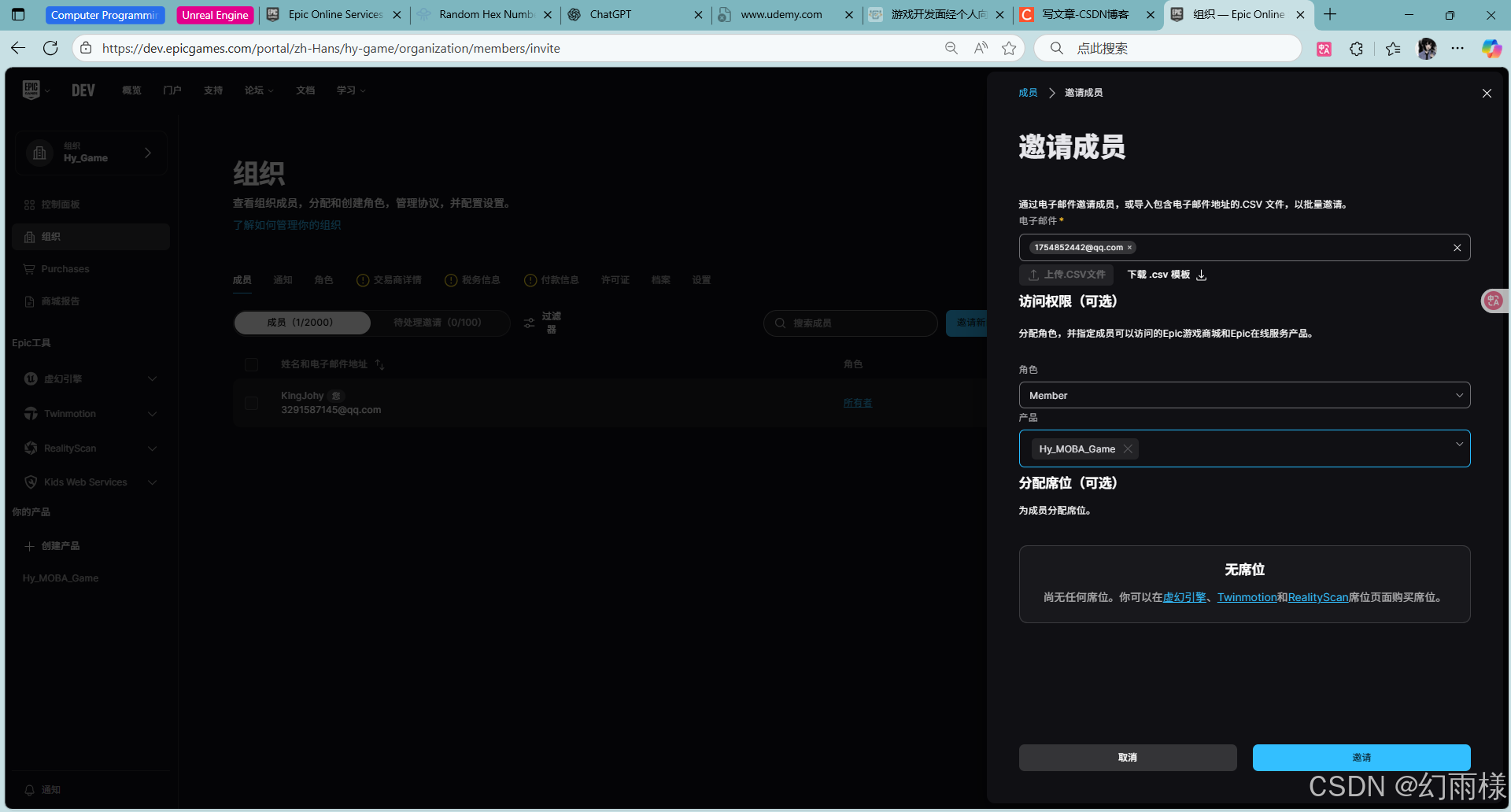Switch to the ChatGPT browser tab

coord(636,14)
